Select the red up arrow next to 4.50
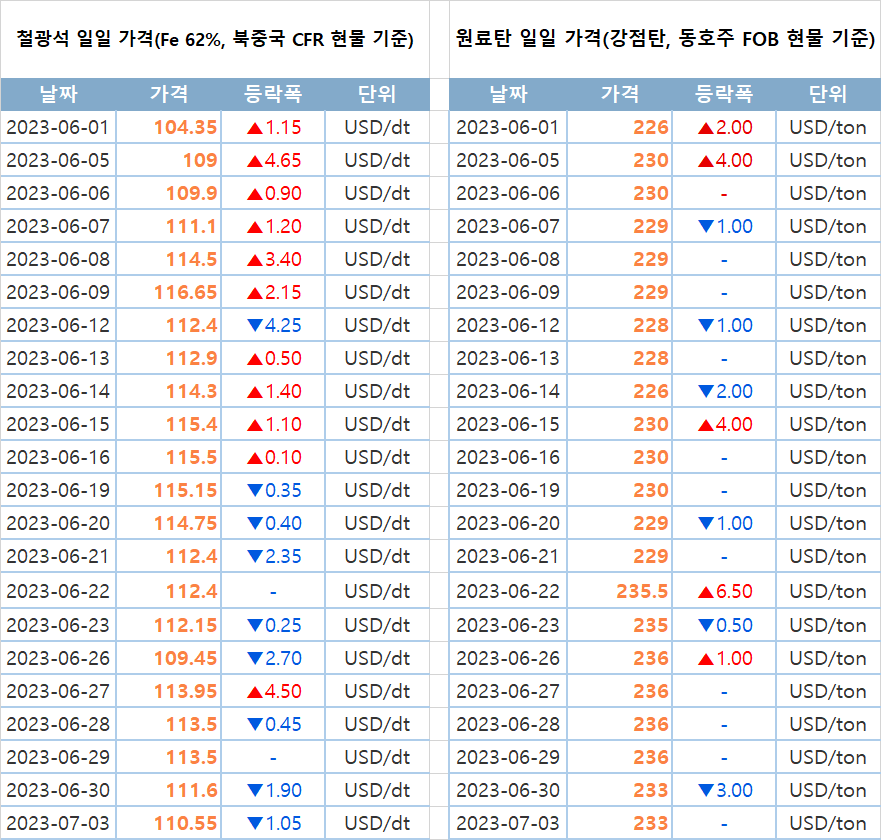 (254, 691)
